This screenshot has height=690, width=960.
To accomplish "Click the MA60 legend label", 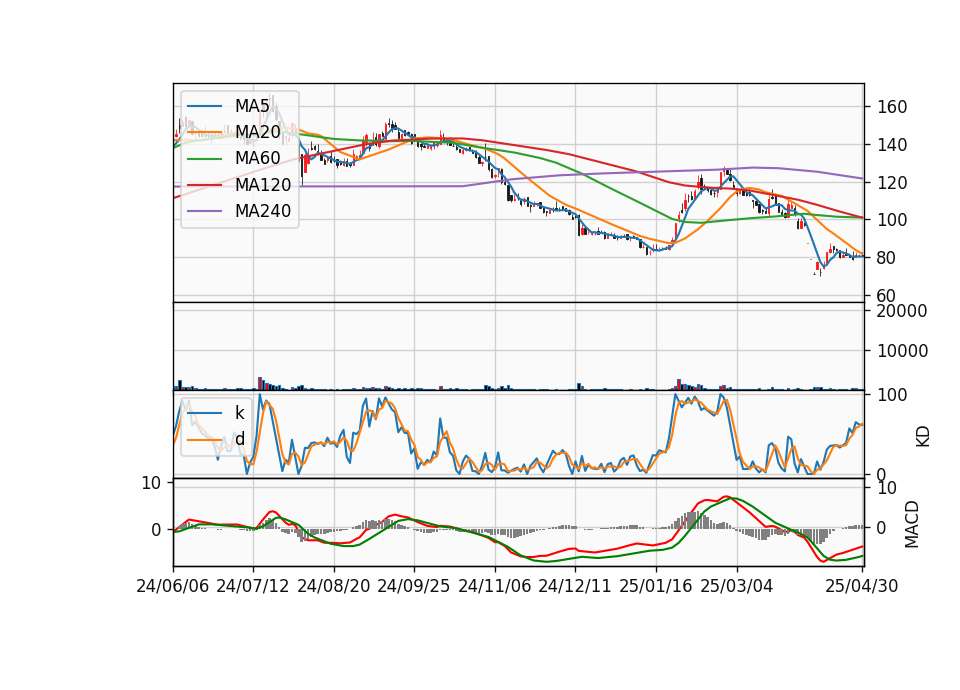I will (257, 159).
